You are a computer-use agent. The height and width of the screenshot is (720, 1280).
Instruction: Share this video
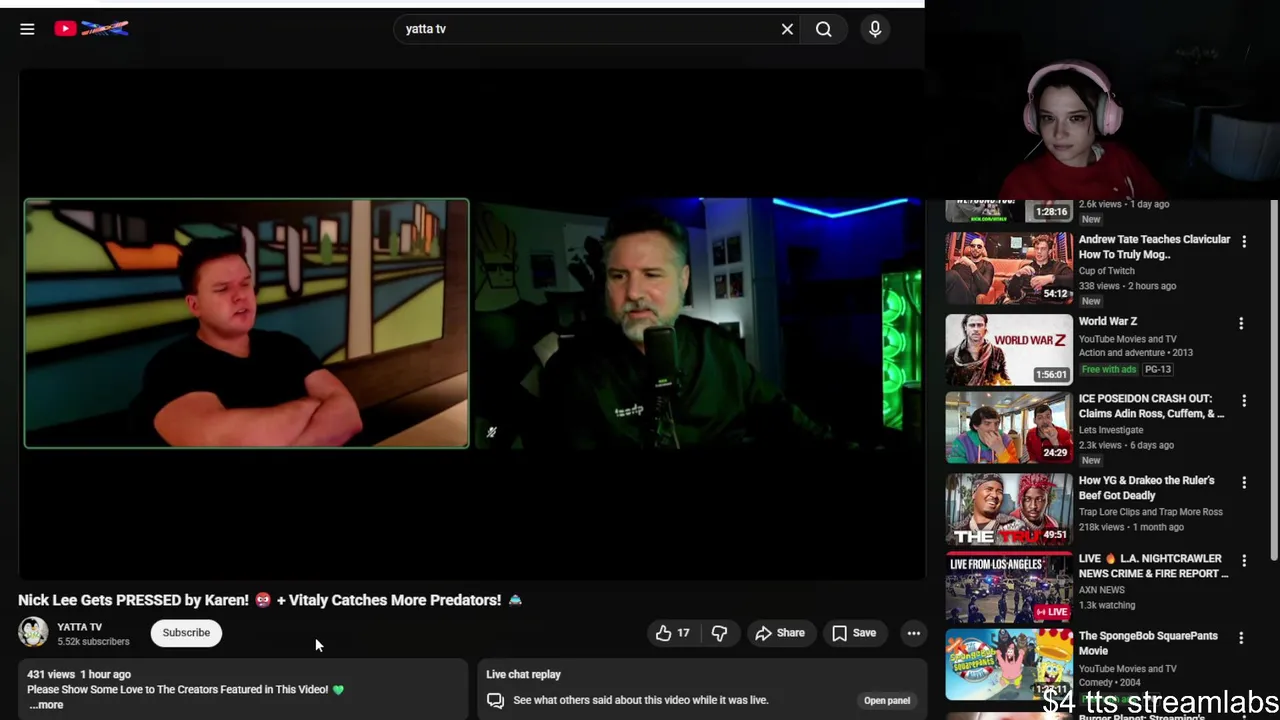[780, 633]
